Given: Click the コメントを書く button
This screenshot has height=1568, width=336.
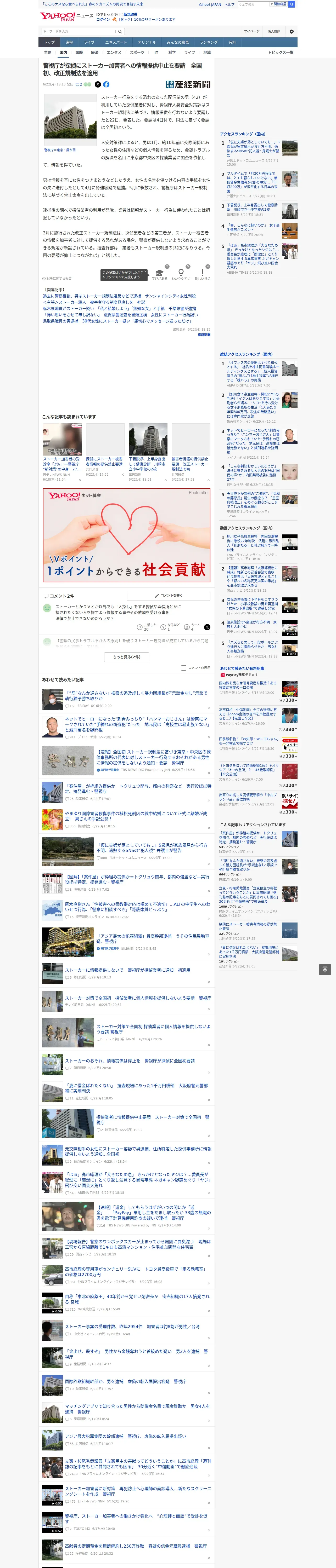Looking at the screenshot, I should (168, 595).
